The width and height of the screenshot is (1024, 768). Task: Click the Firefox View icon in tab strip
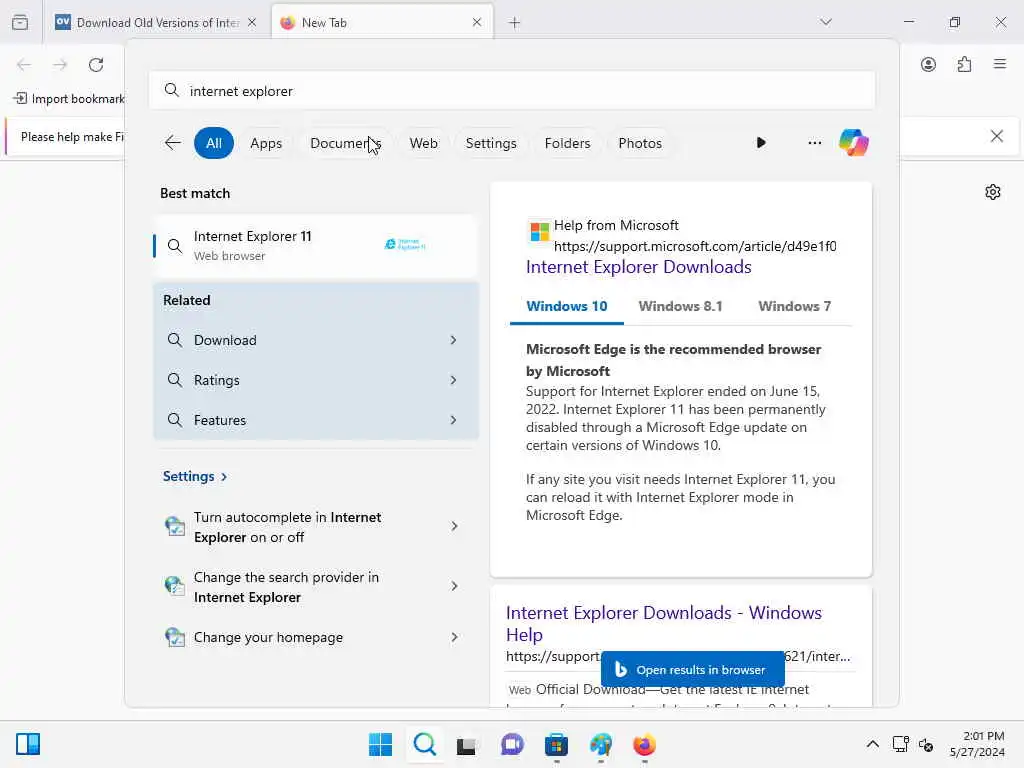(20, 23)
